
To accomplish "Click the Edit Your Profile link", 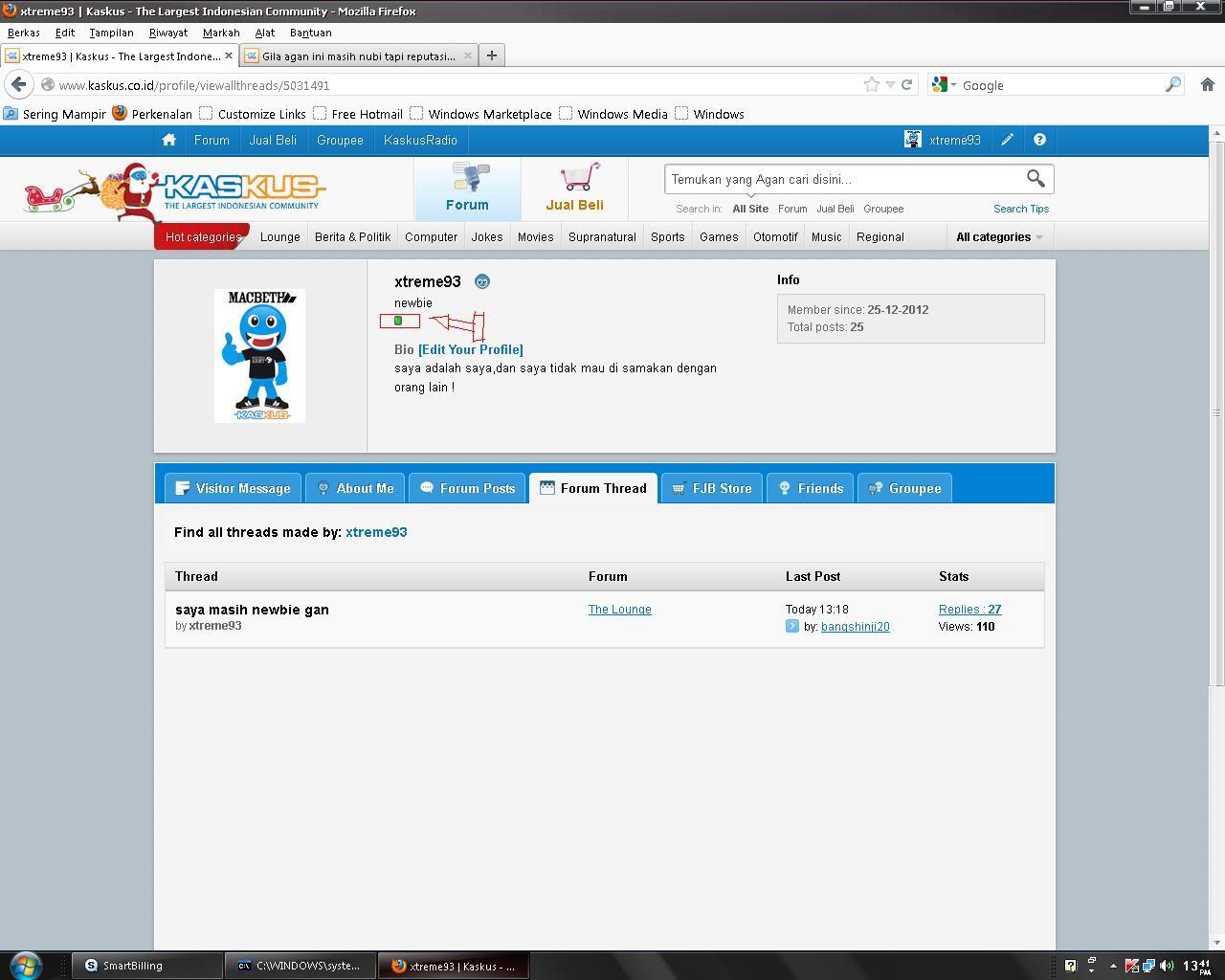I will 471,349.
